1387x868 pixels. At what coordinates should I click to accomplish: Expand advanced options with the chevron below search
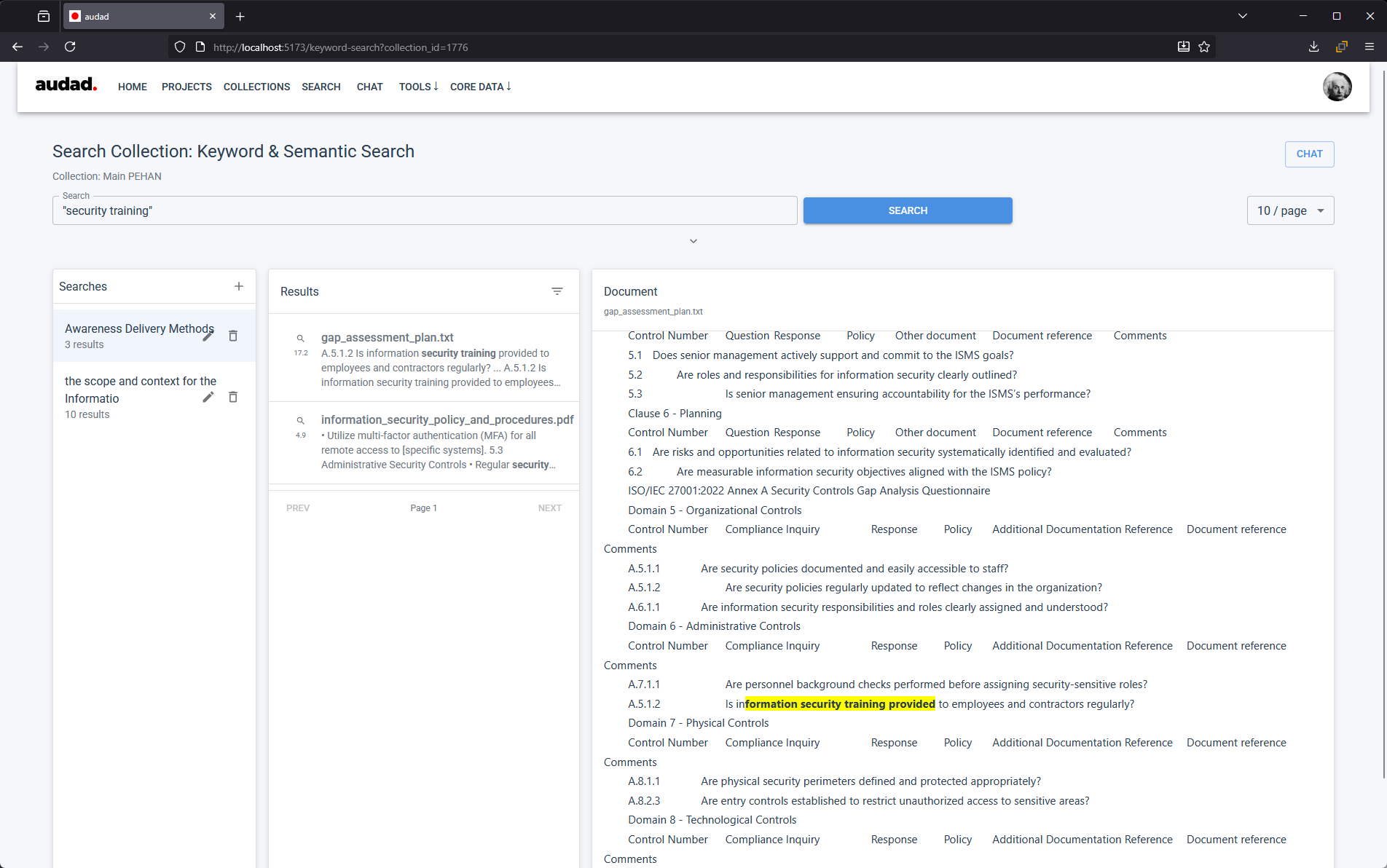click(x=693, y=240)
